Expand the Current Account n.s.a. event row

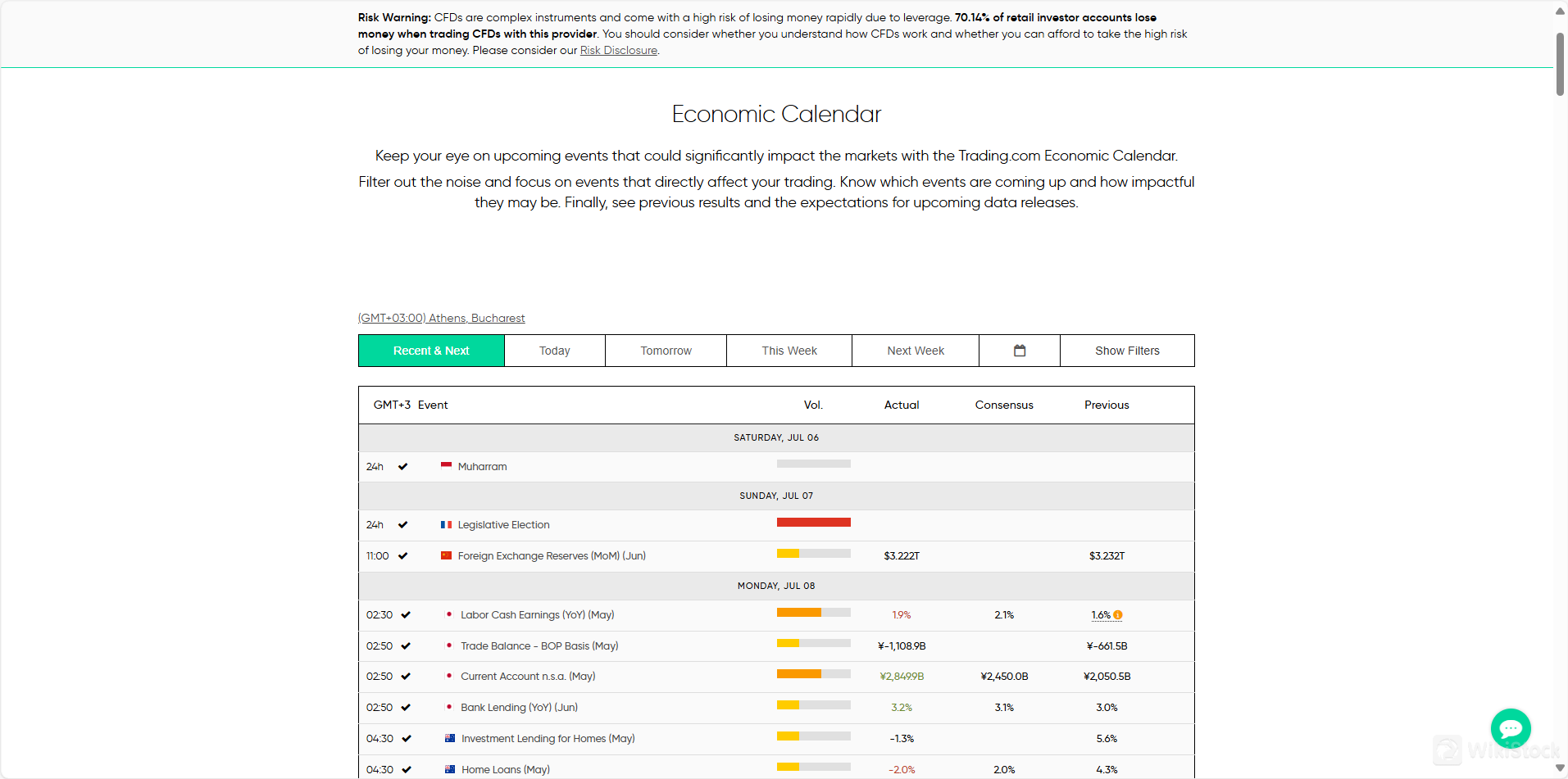click(x=528, y=677)
